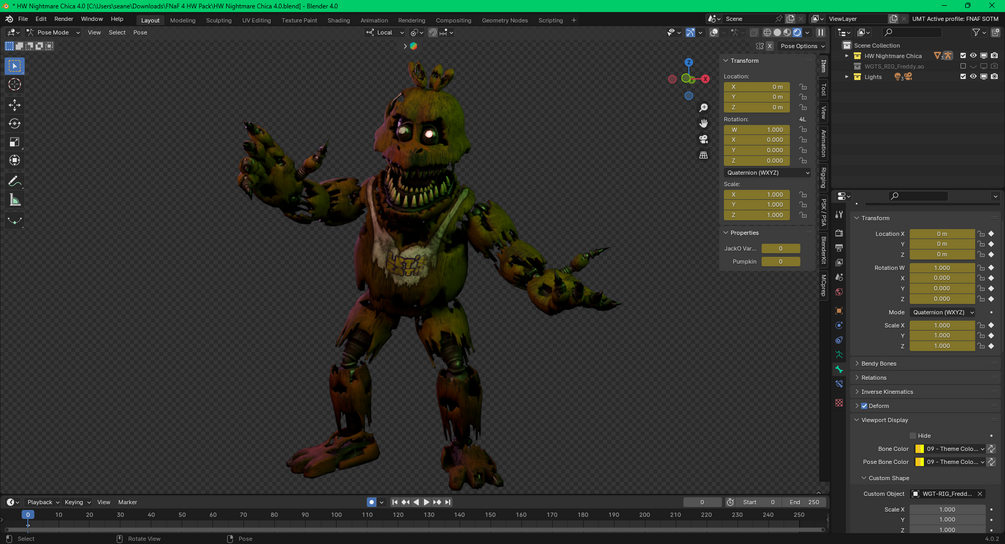
Task: Choose the Annotate pencil tool
Action: coord(14,181)
